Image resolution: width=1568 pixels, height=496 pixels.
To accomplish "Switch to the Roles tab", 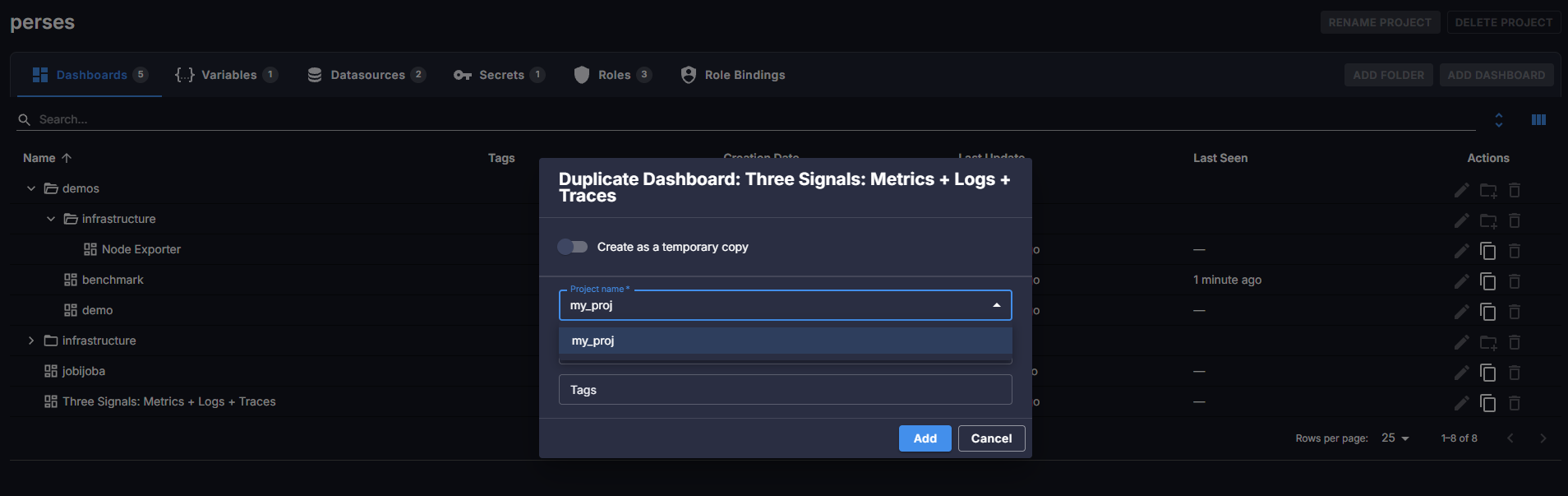I will [x=613, y=75].
